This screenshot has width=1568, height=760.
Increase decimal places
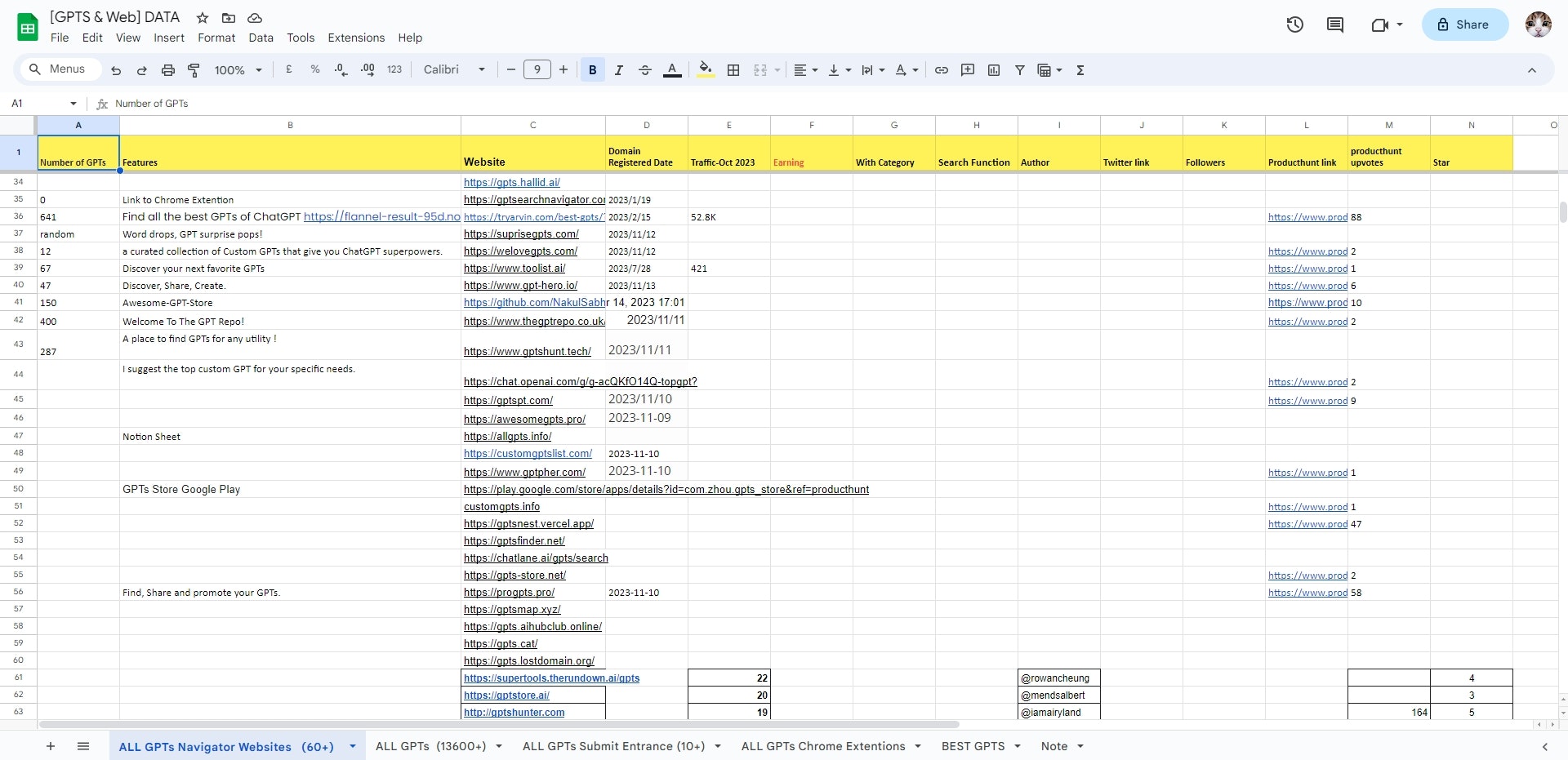[367, 70]
